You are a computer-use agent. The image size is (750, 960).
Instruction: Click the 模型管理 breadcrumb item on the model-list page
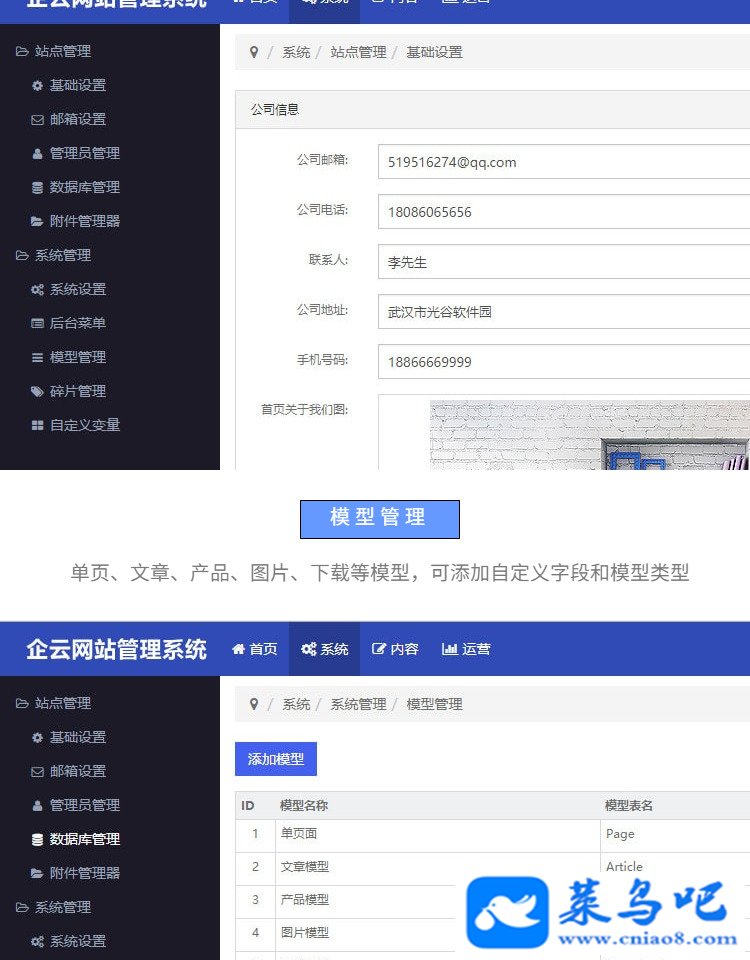pyautogui.click(x=435, y=705)
